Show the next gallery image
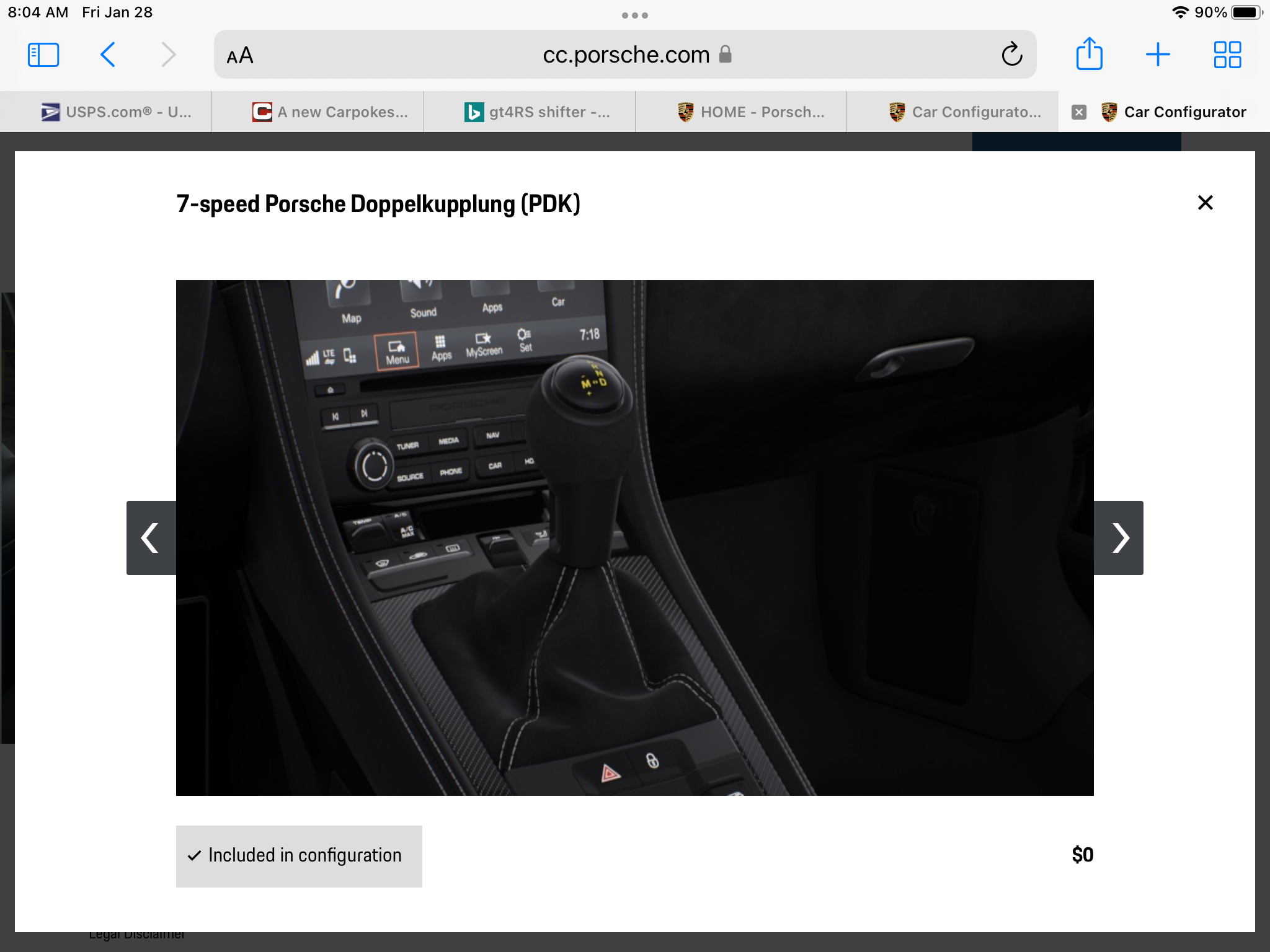Image resolution: width=1270 pixels, height=952 pixels. [1119, 538]
